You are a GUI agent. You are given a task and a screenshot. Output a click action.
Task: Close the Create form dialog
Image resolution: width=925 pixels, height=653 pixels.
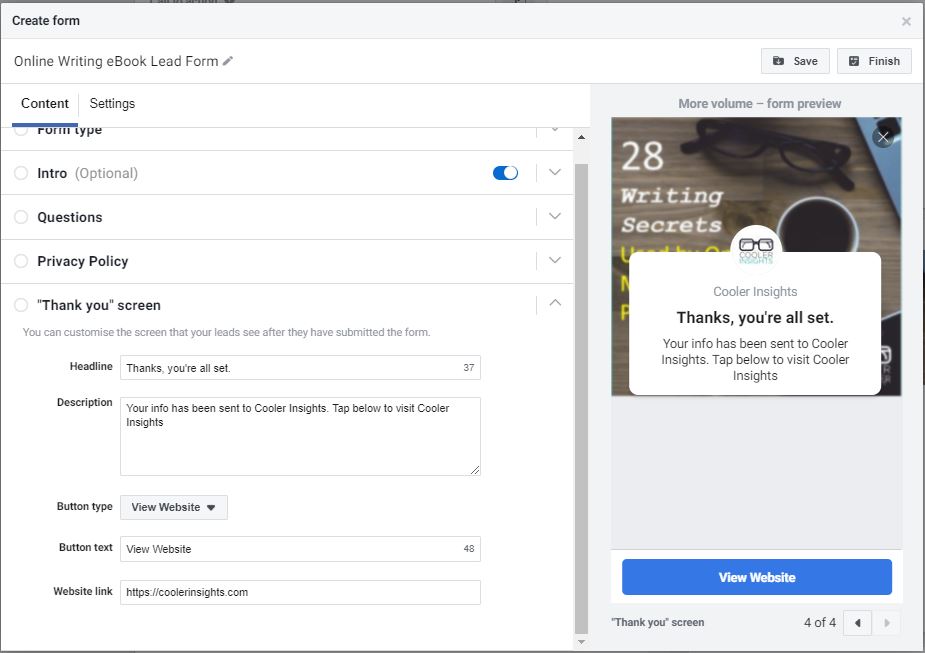click(906, 21)
